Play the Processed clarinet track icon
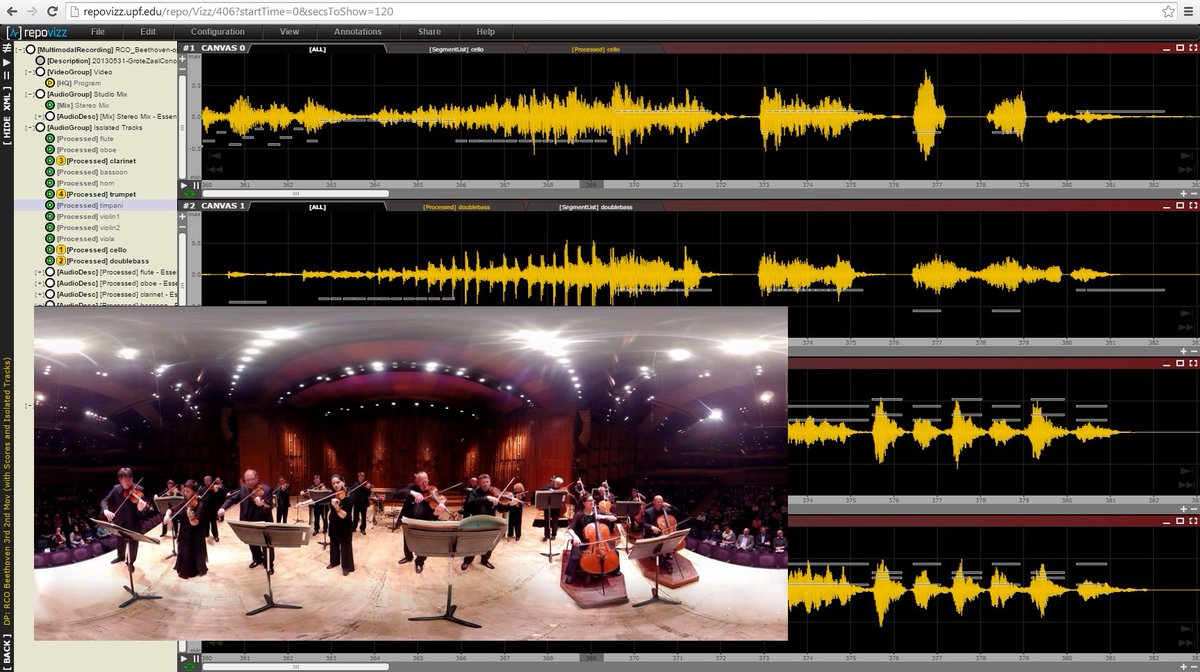 pyautogui.click(x=50, y=160)
